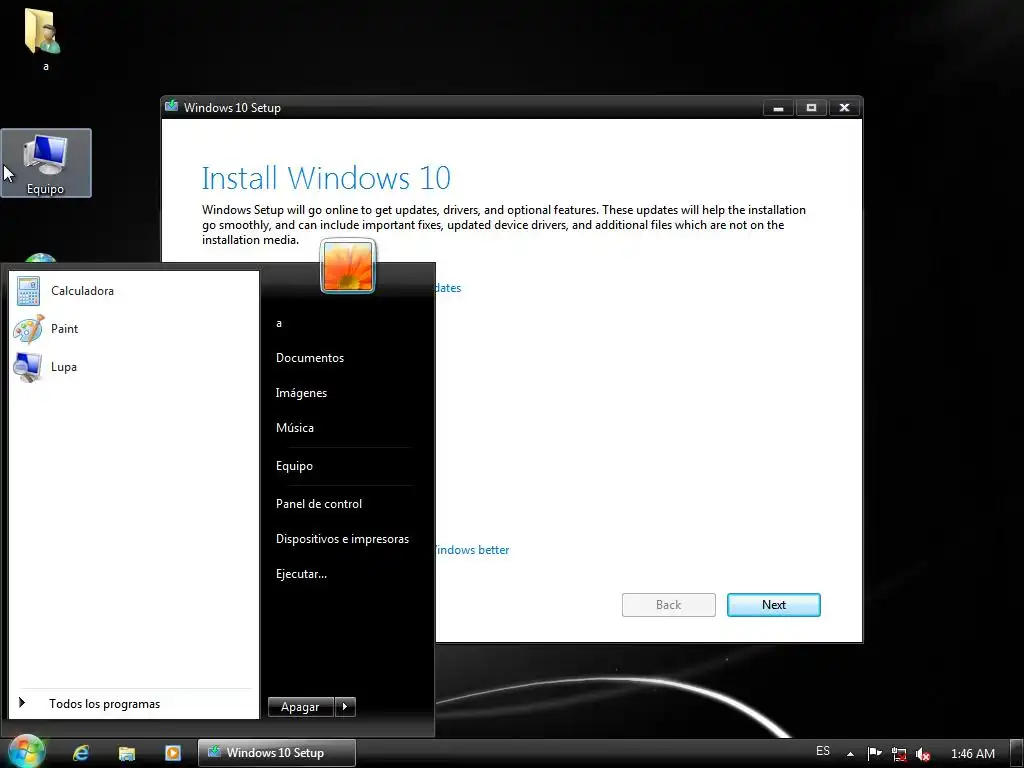Select Ejecutar... from Start menu
The image size is (1024, 768).
pos(301,574)
